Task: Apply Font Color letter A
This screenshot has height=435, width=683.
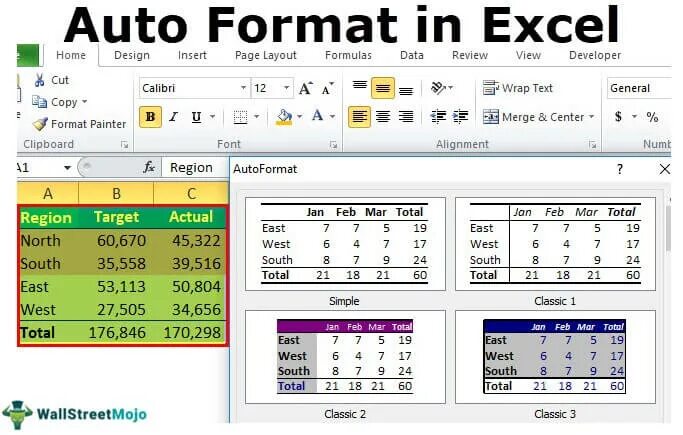Action: coord(318,116)
